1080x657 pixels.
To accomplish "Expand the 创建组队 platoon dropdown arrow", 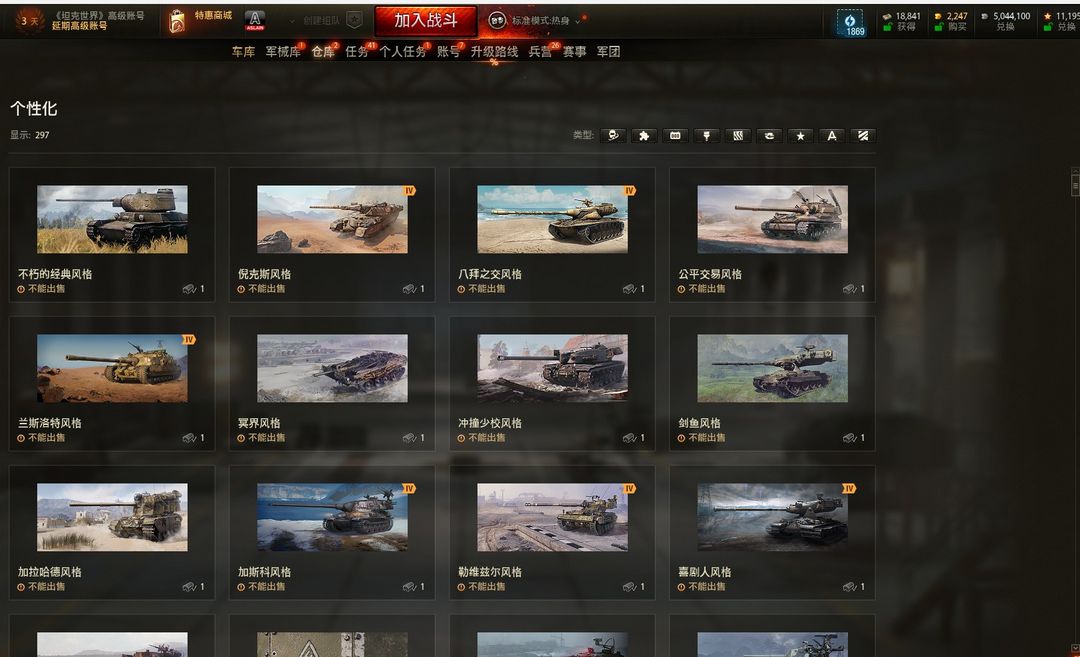I will (292, 21).
